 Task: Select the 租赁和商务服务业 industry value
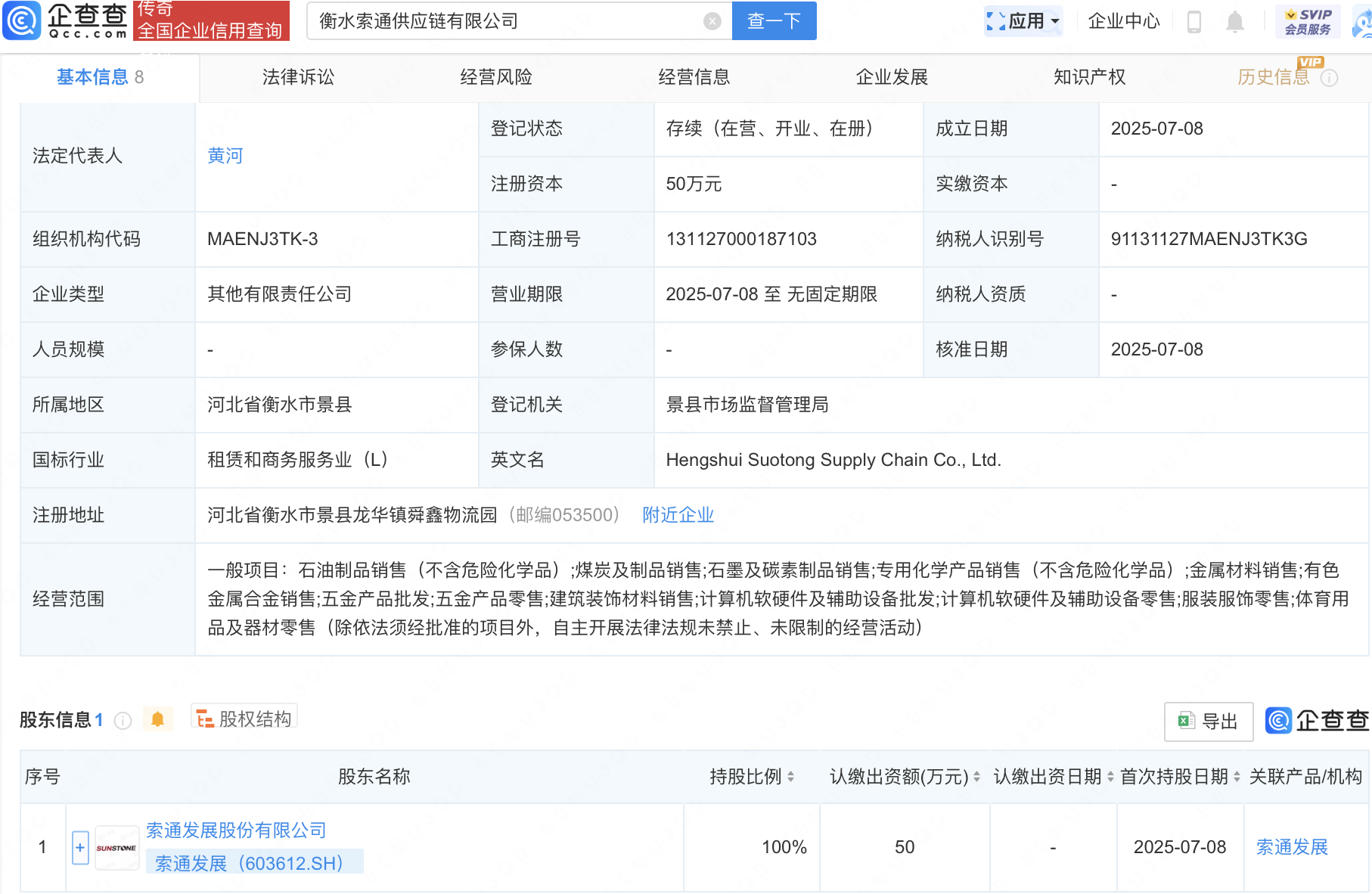pos(298,460)
